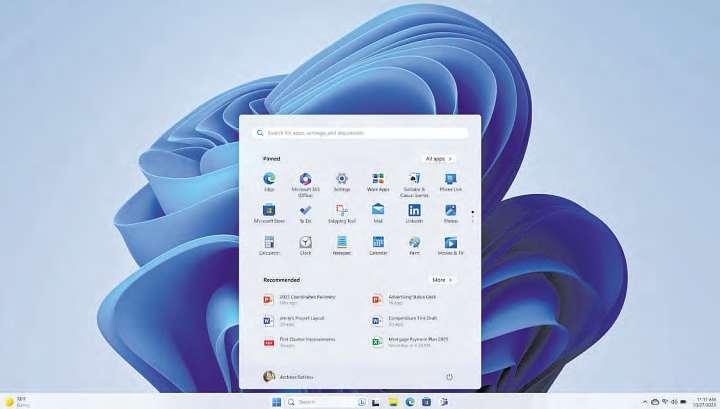The image size is (720, 409).
Task: Open Mortgage Payment Plan Excel file
Action: click(410, 342)
